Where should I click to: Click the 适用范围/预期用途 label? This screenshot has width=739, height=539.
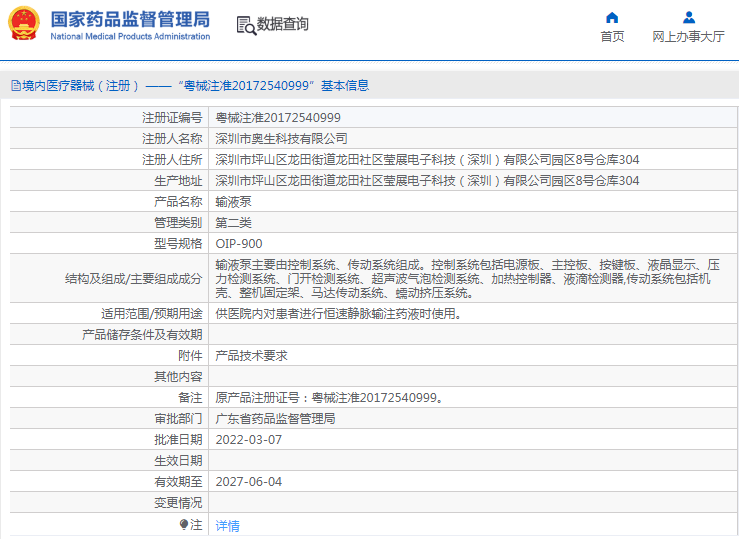152,314
